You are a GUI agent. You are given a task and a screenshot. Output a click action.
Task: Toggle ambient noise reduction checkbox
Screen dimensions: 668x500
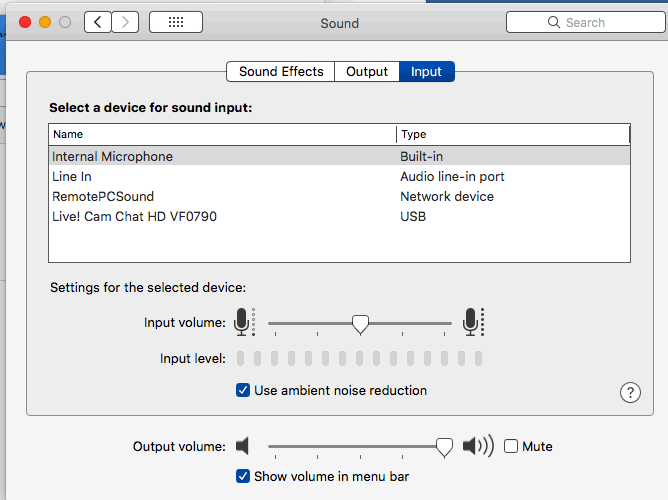243,390
